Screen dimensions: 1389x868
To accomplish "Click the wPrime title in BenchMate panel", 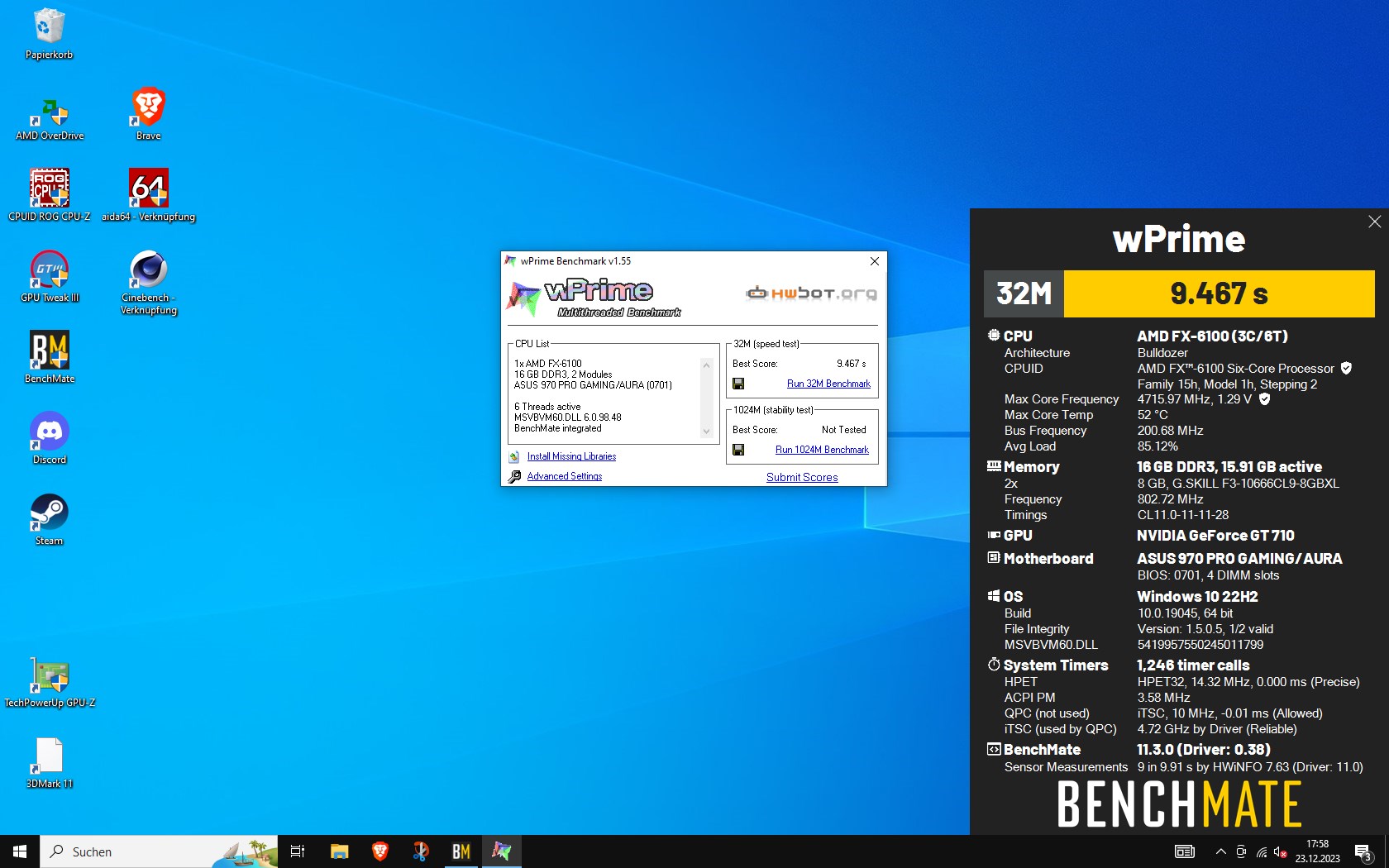I will point(1179,239).
